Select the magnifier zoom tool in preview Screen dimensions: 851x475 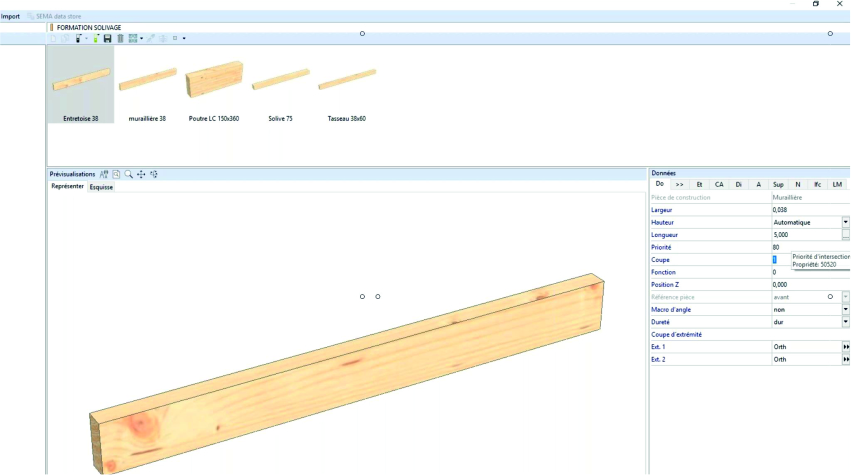tap(129, 174)
